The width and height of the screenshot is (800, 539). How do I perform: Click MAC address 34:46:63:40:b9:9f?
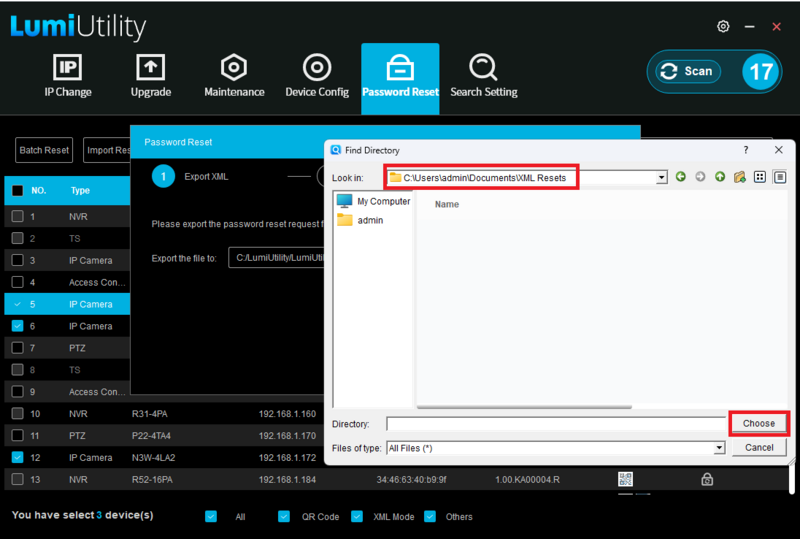411,480
